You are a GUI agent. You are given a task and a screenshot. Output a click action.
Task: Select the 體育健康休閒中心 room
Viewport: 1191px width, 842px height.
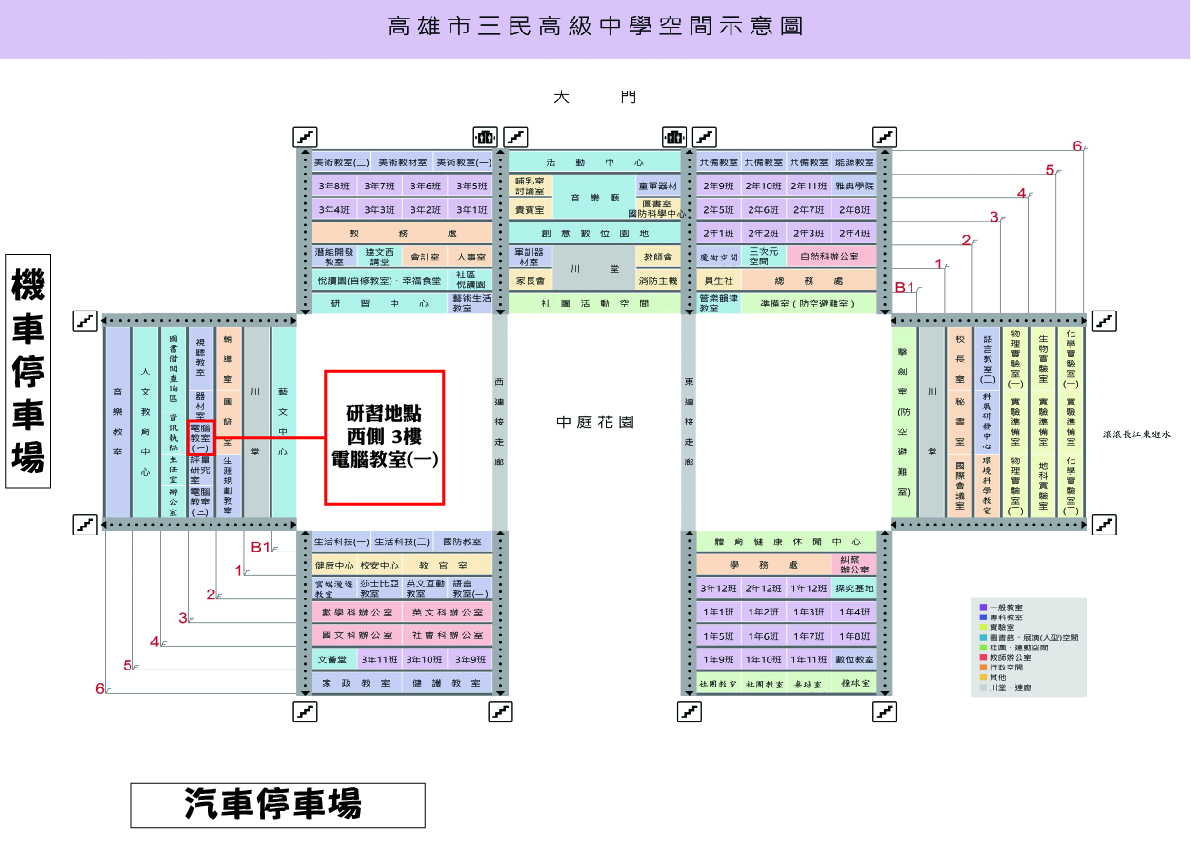[786, 542]
